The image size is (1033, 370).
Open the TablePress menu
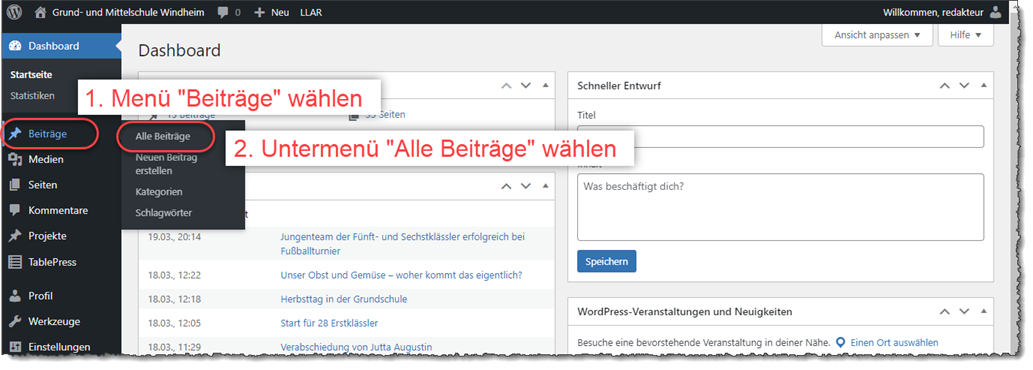[x=52, y=262]
